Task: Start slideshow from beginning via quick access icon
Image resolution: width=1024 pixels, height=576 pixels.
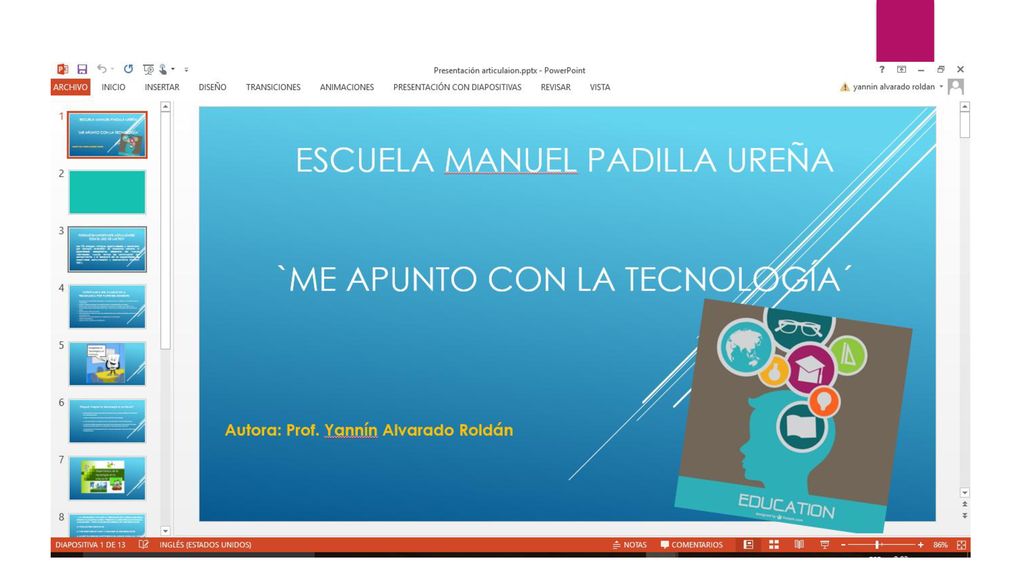Action: click(x=148, y=69)
